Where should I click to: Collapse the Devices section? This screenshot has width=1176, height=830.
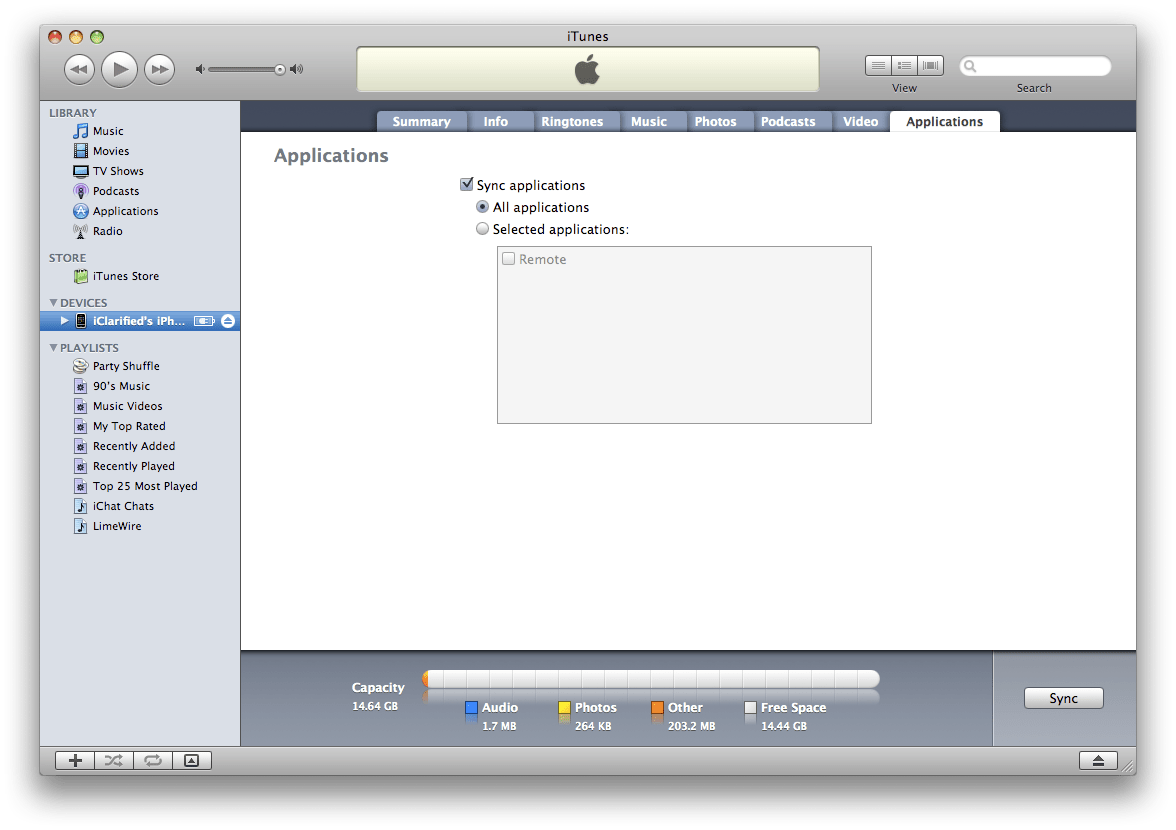53,303
